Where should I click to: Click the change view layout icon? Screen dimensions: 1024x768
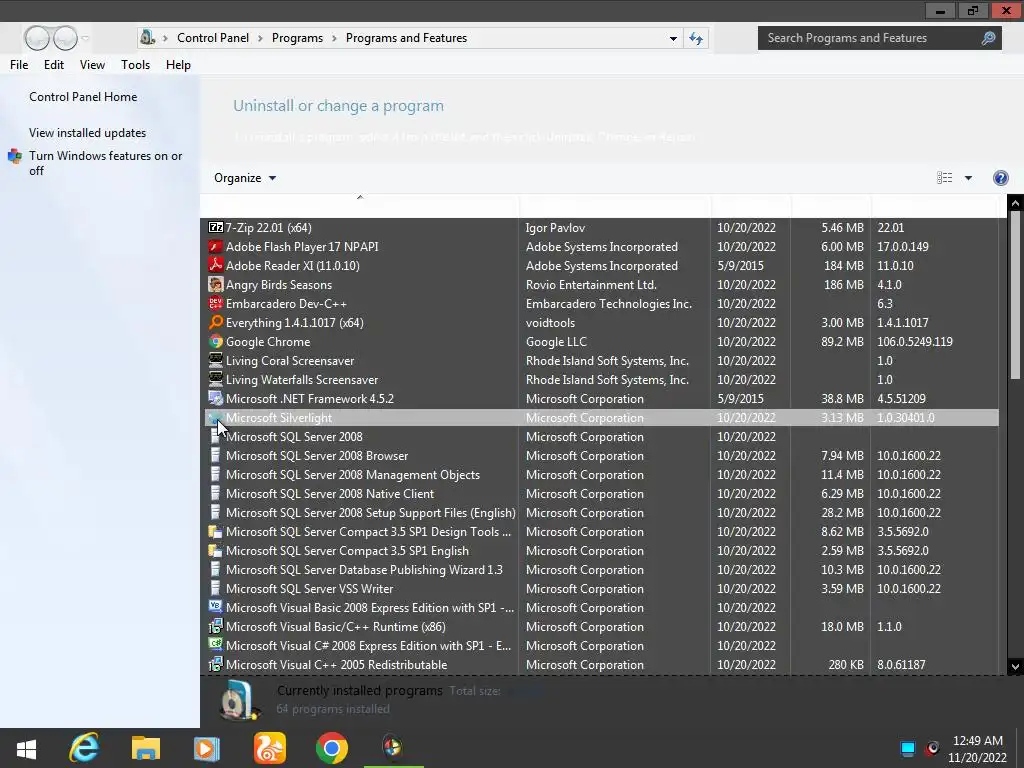point(944,178)
